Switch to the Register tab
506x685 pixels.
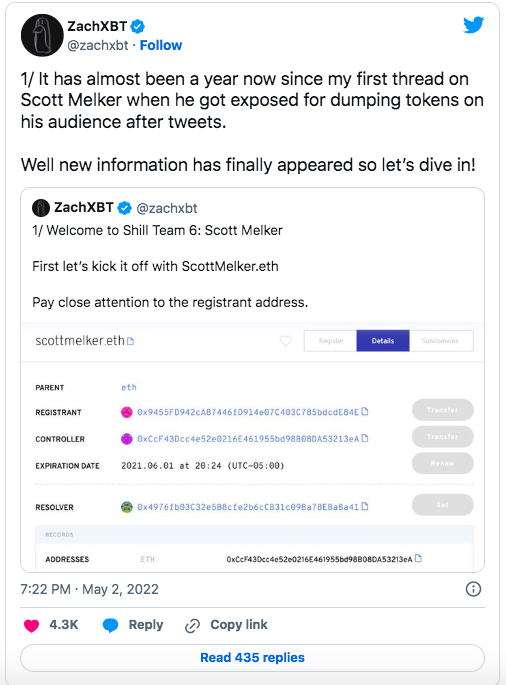click(331, 341)
